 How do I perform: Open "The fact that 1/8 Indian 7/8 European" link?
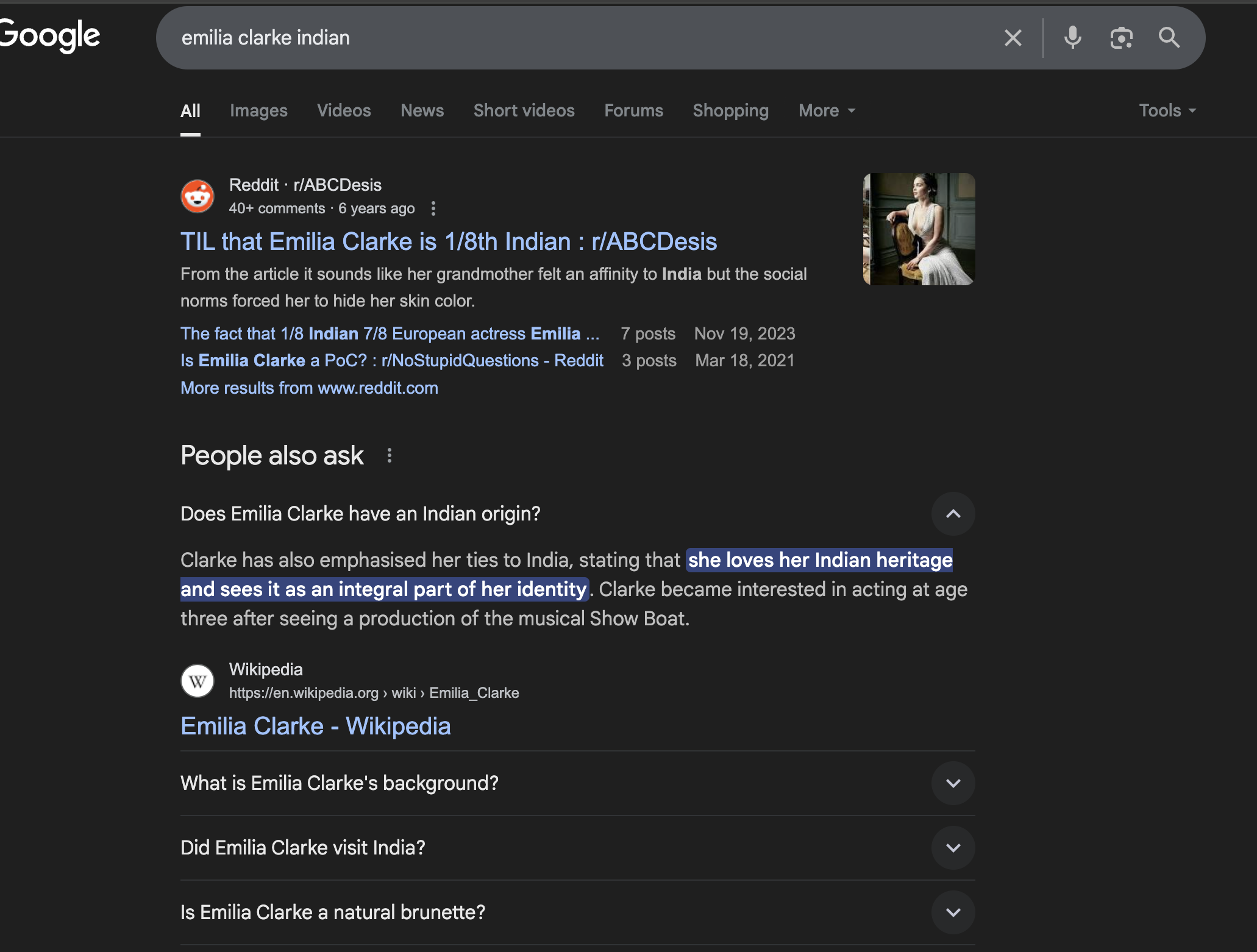[390, 333]
